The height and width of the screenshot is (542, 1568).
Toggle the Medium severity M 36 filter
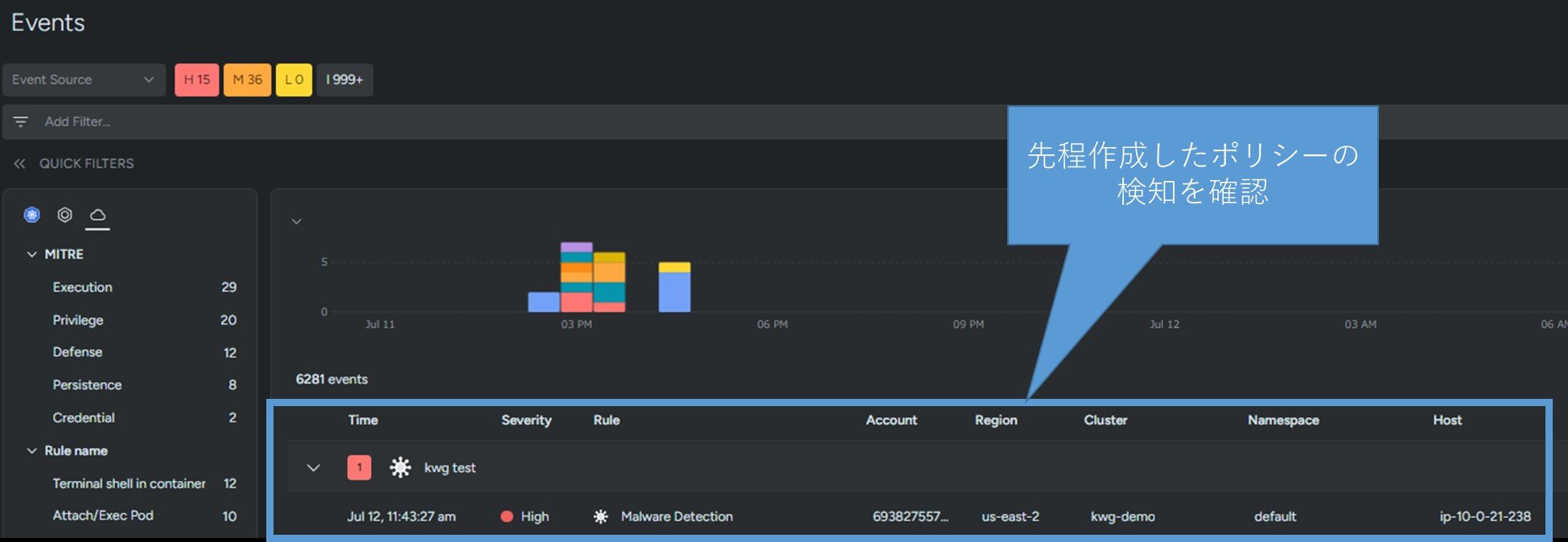247,80
